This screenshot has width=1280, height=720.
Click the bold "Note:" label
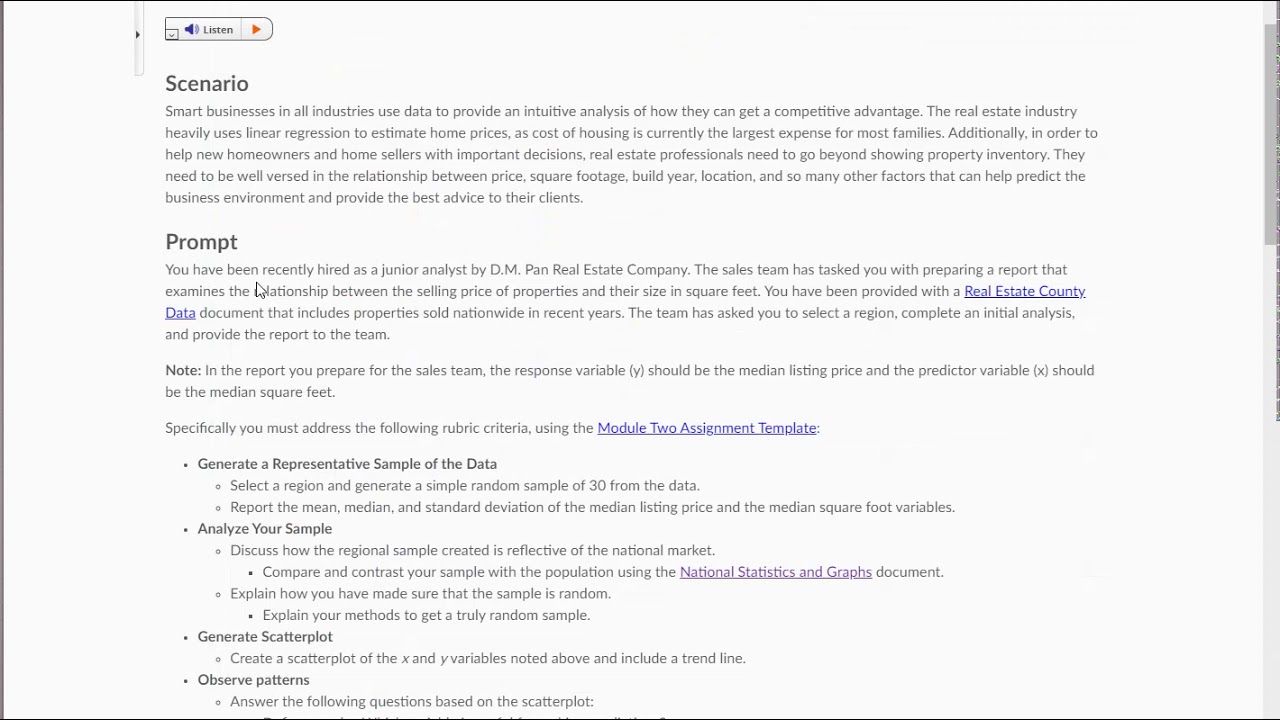pyautogui.click(x=183, y=371)
